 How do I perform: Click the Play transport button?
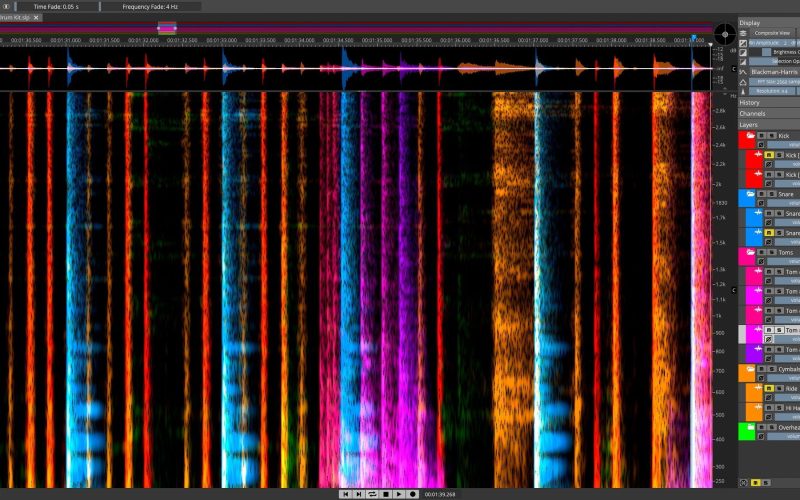click(399, 494)
